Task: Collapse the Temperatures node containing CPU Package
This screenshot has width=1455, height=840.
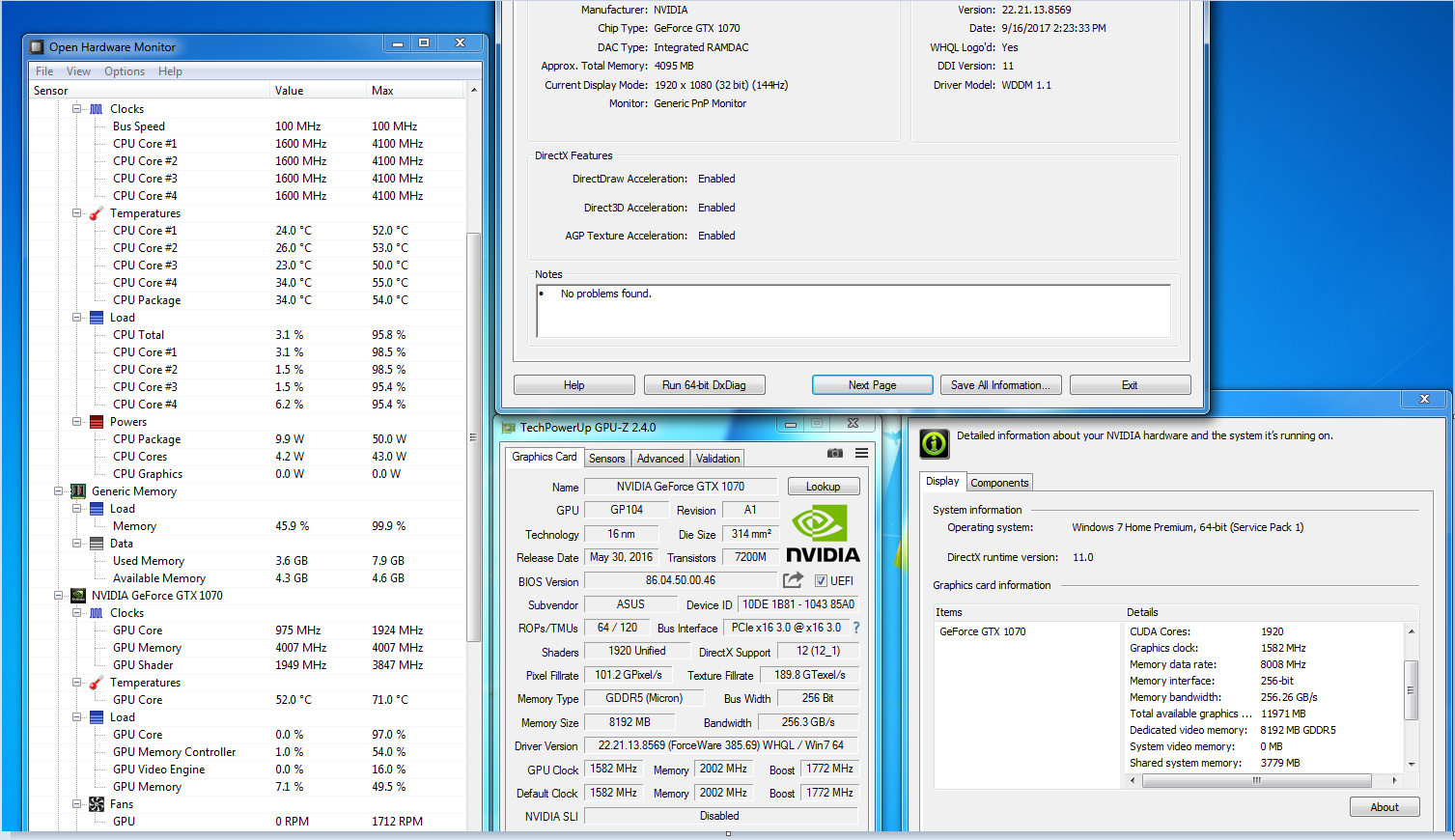Action: 76,213
